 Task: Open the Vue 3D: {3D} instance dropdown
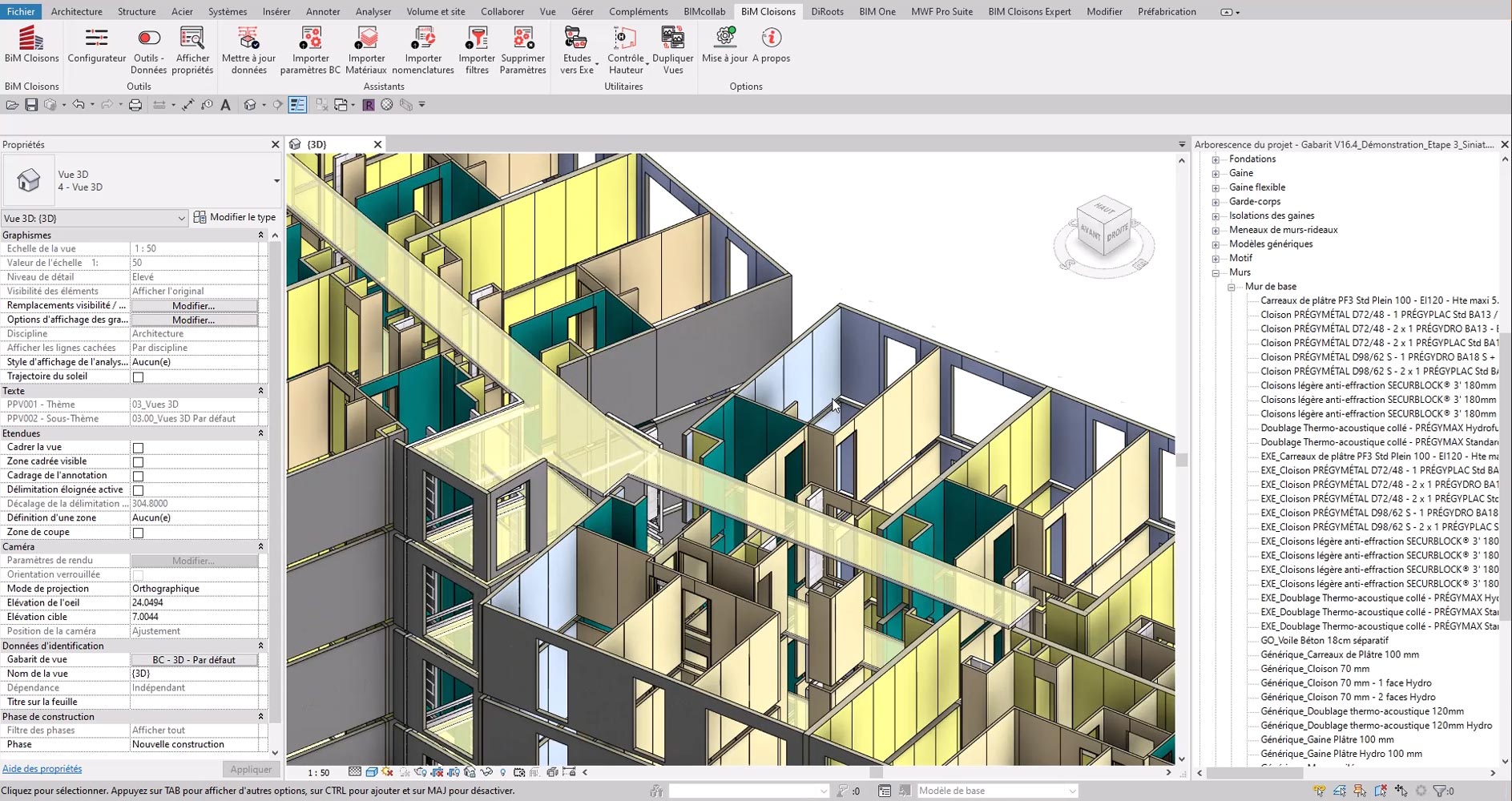[95, 218]
